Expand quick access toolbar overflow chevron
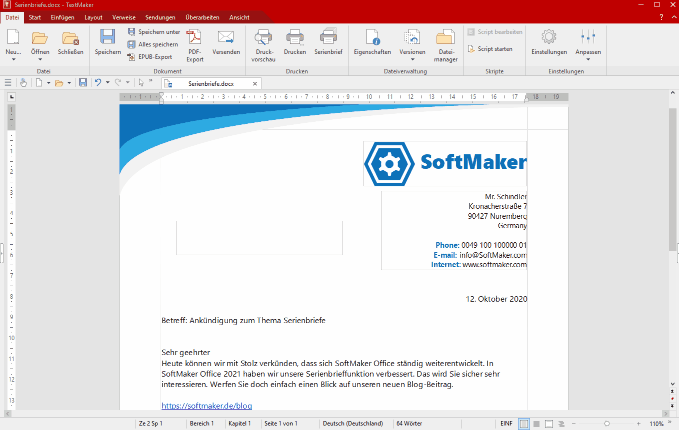Viewport: 679px width, 430px height. (151, 81)
